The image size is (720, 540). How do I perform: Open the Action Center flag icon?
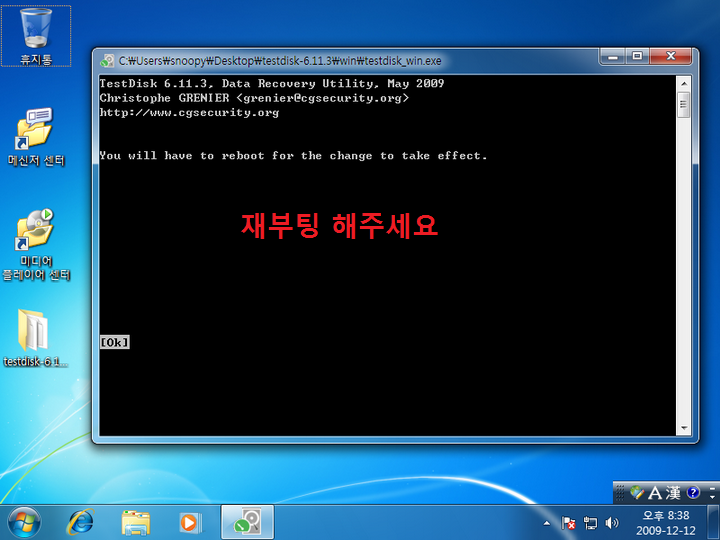pos(568,523)
